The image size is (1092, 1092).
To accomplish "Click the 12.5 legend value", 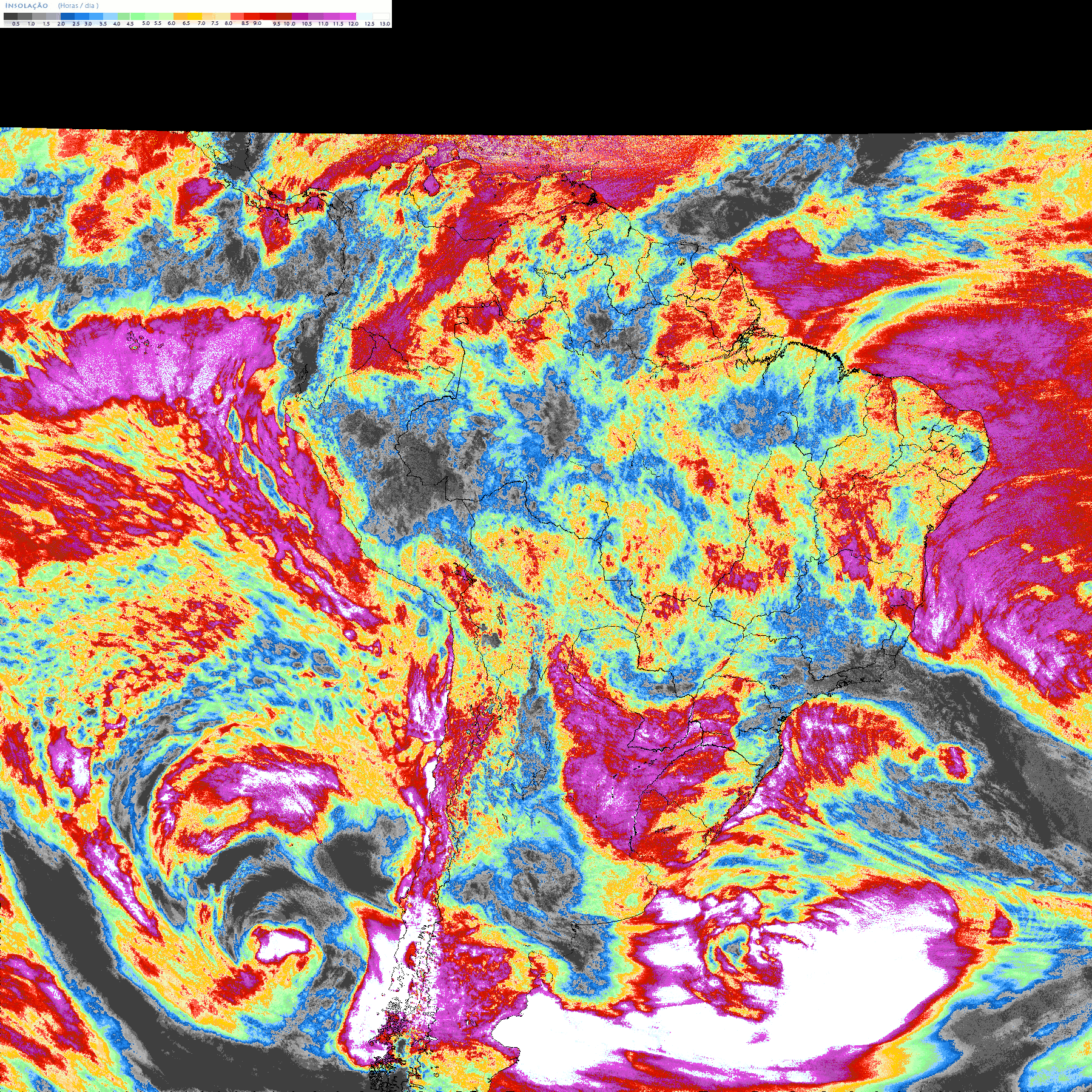I will click(369, 24).
